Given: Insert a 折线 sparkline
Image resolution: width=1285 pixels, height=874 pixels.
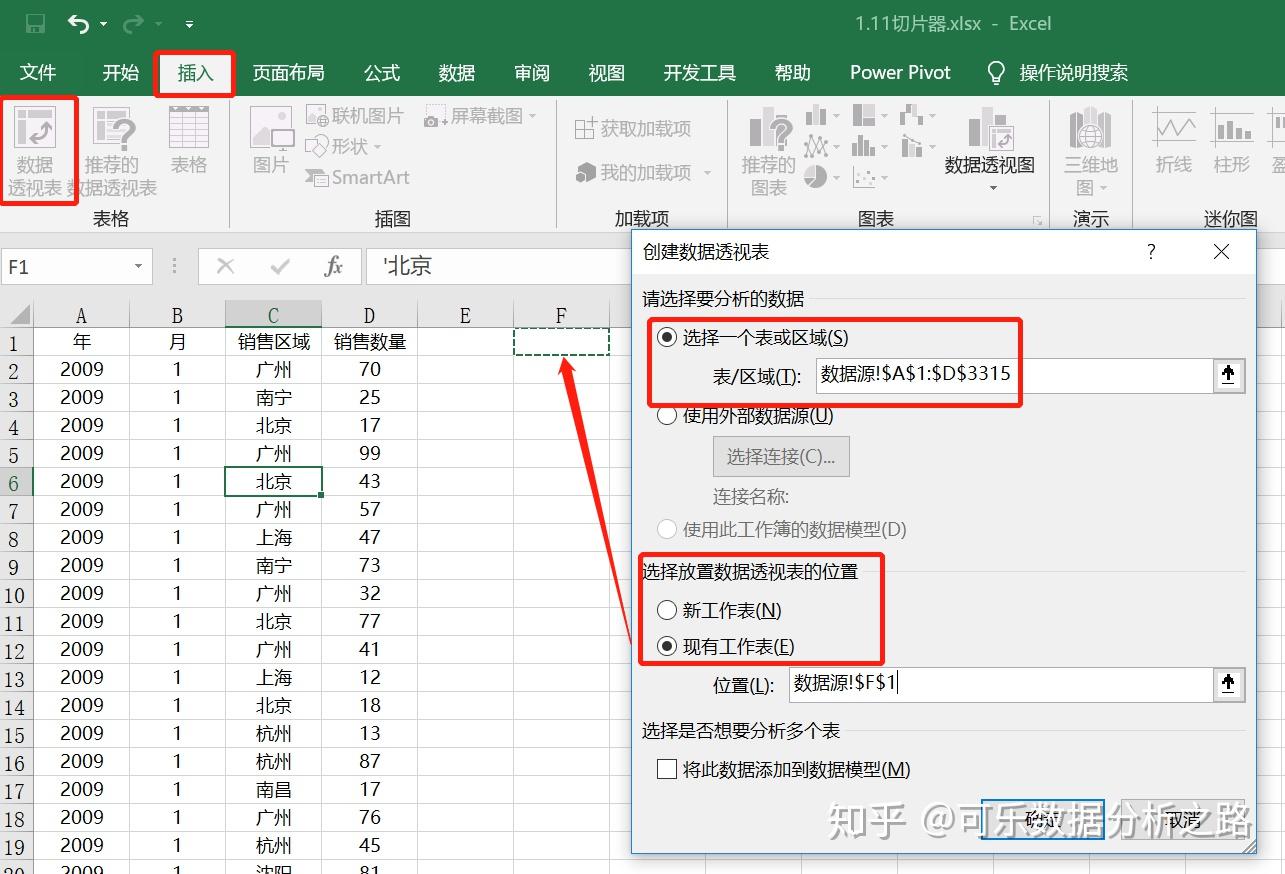Looking at the screenshot, I should tap(1174, 140).
